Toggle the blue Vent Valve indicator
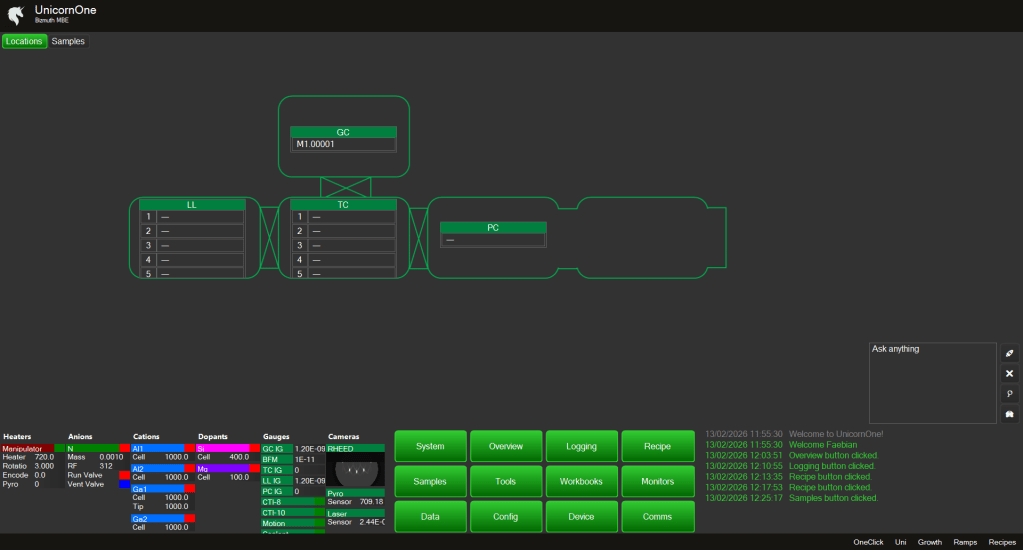1023x550 pixels. 124,484
